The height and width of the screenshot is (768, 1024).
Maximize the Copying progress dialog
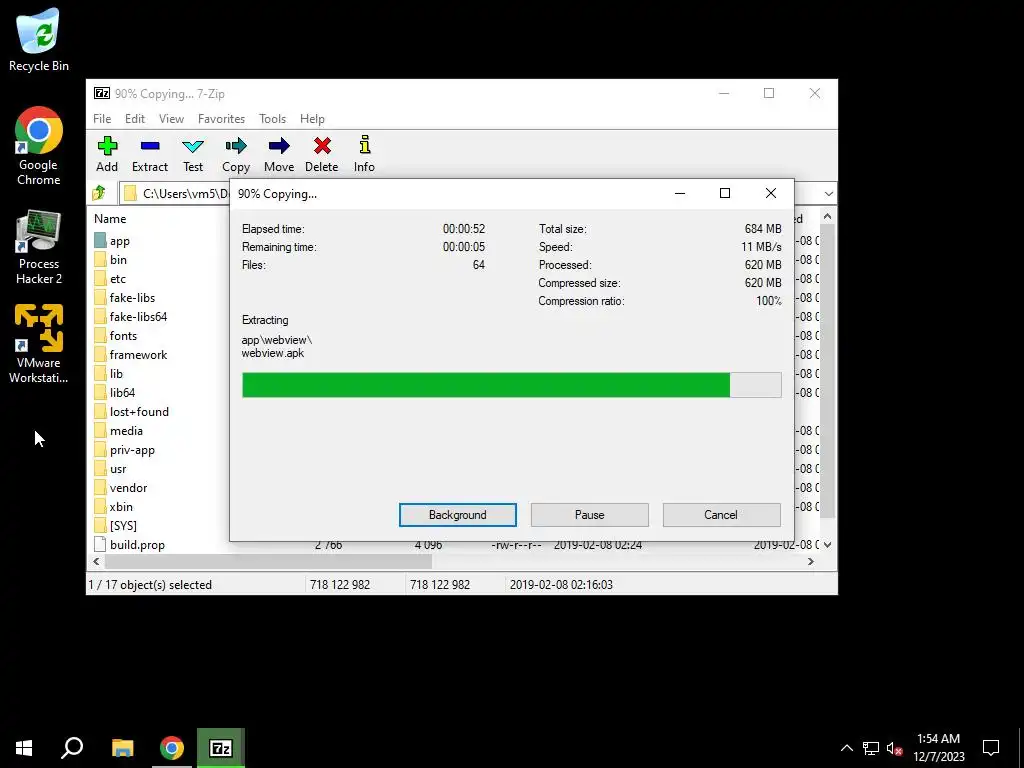click(x=725, y=193)
